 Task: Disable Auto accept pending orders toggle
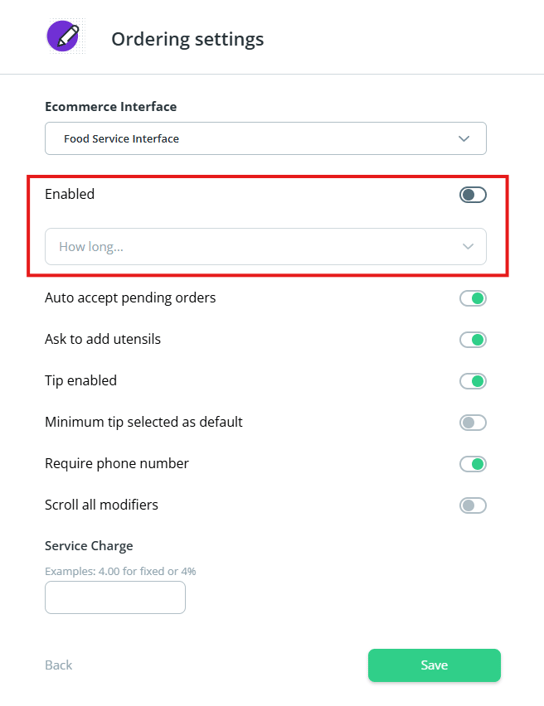473,299
